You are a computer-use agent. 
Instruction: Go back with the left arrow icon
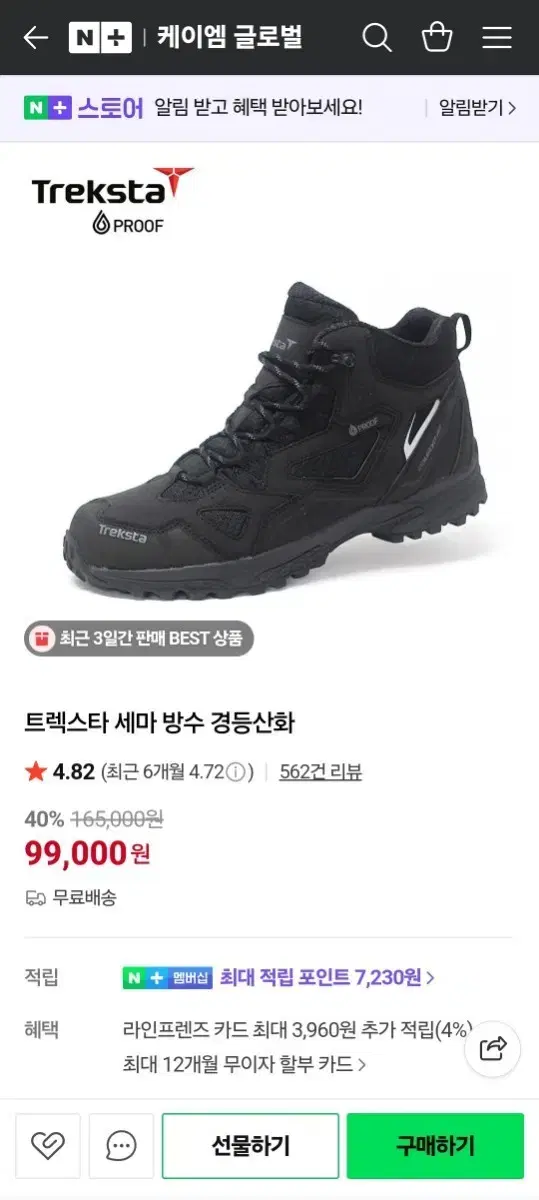[x=35, y=38]
